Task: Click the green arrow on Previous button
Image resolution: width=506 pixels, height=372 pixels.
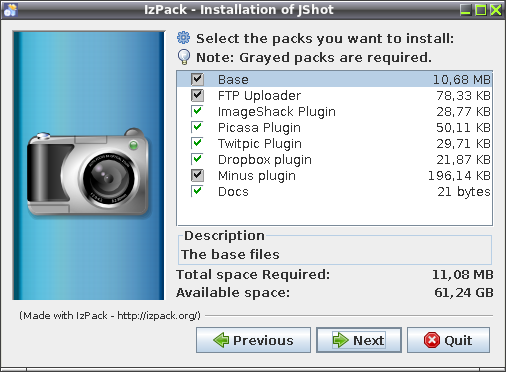Action: tap(221, 340)
